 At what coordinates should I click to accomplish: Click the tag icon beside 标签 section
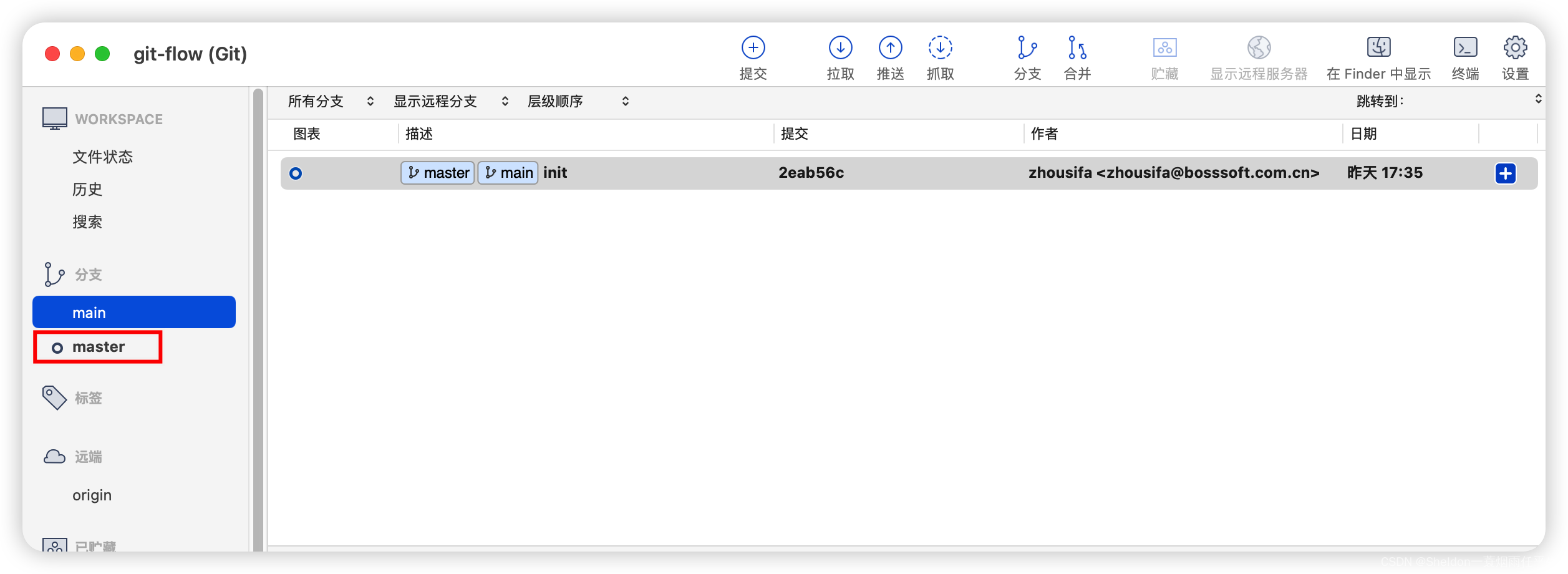54,397
